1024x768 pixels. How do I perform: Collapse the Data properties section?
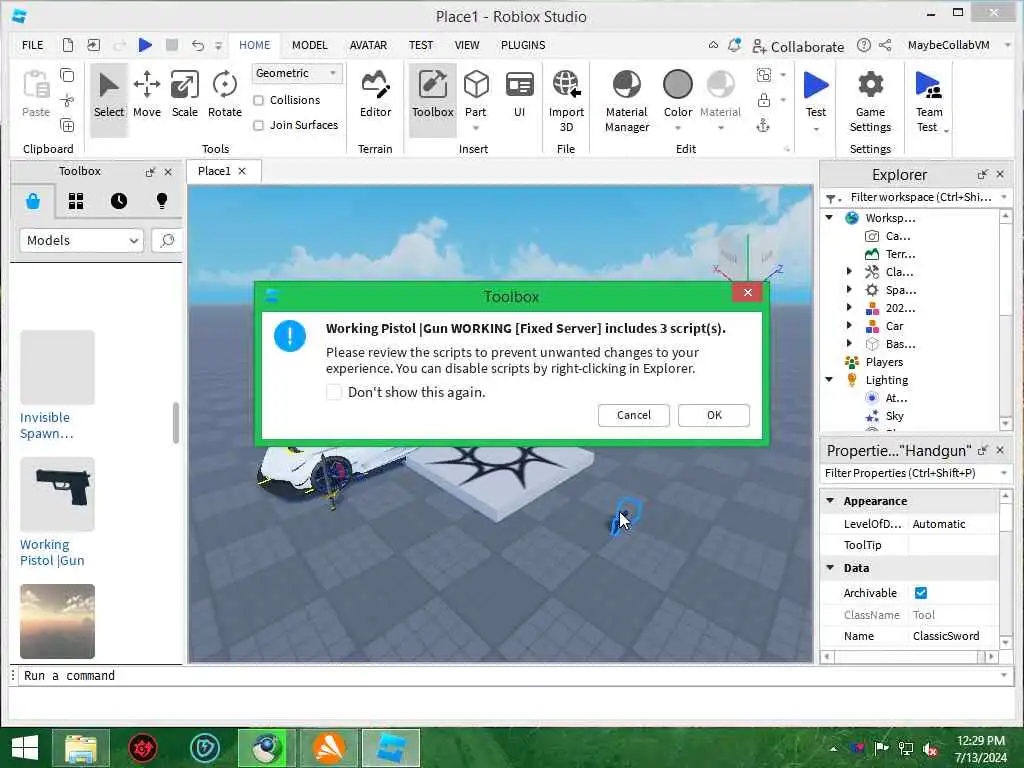[830, 568]
